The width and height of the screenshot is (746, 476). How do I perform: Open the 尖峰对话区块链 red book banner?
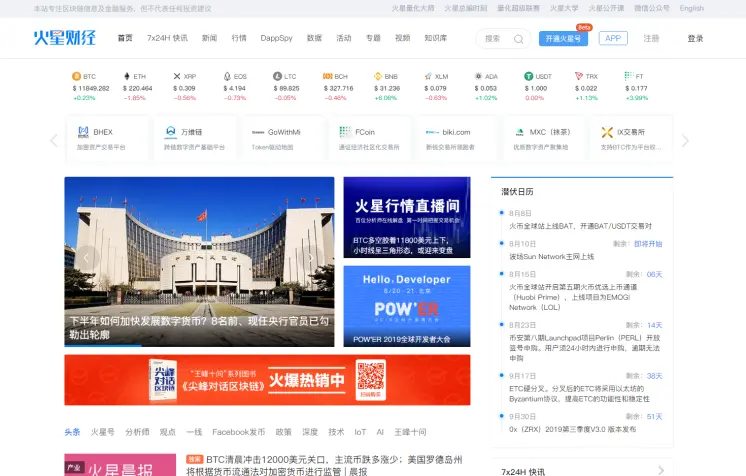click(x=267, y=380)
